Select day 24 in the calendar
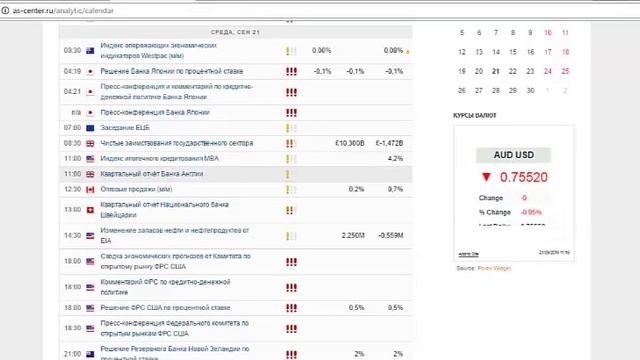Viewport: 640px width, 360px height. click(548, 71)
